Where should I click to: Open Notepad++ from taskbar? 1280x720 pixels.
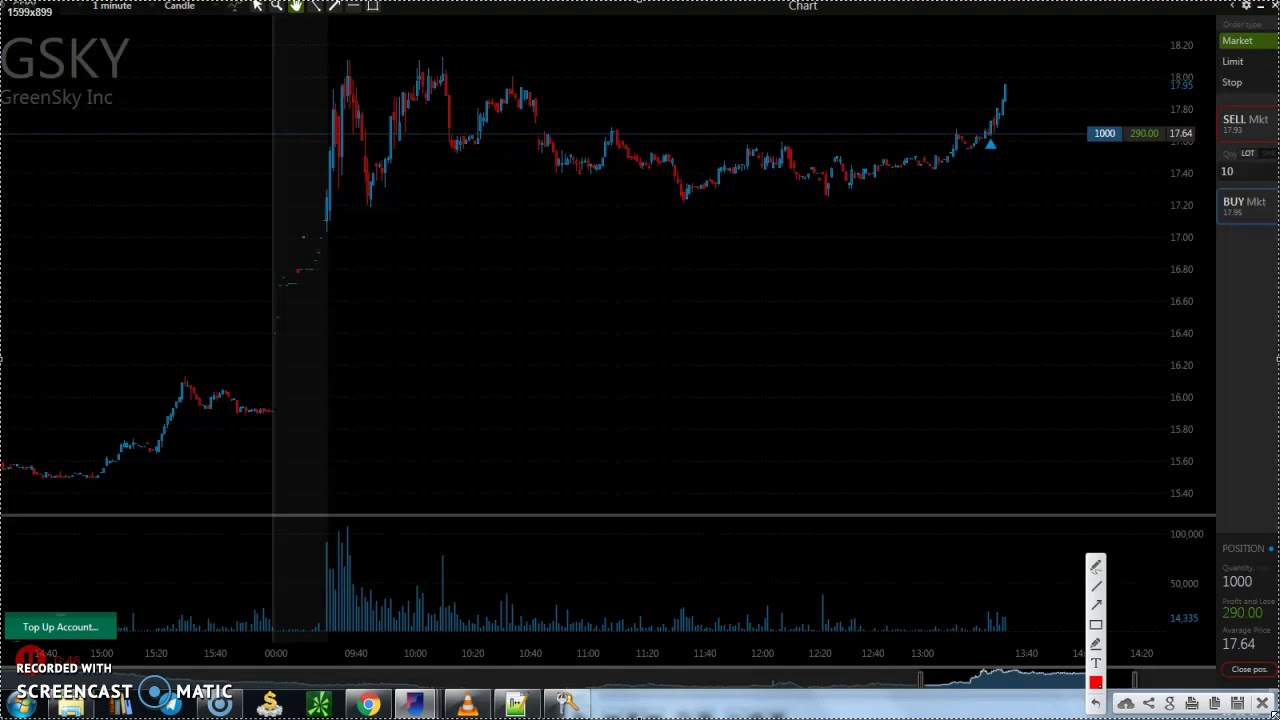[x=516, y=705]
